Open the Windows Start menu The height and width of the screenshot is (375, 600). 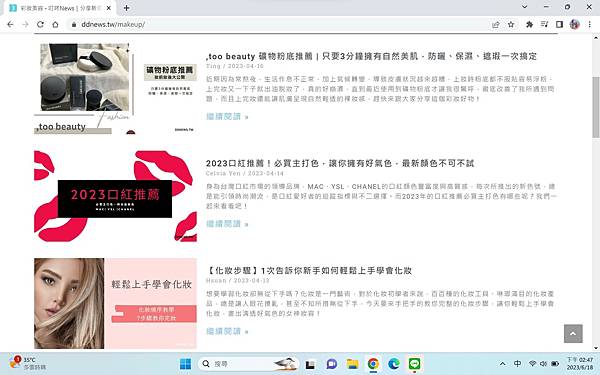coord(185,364)
